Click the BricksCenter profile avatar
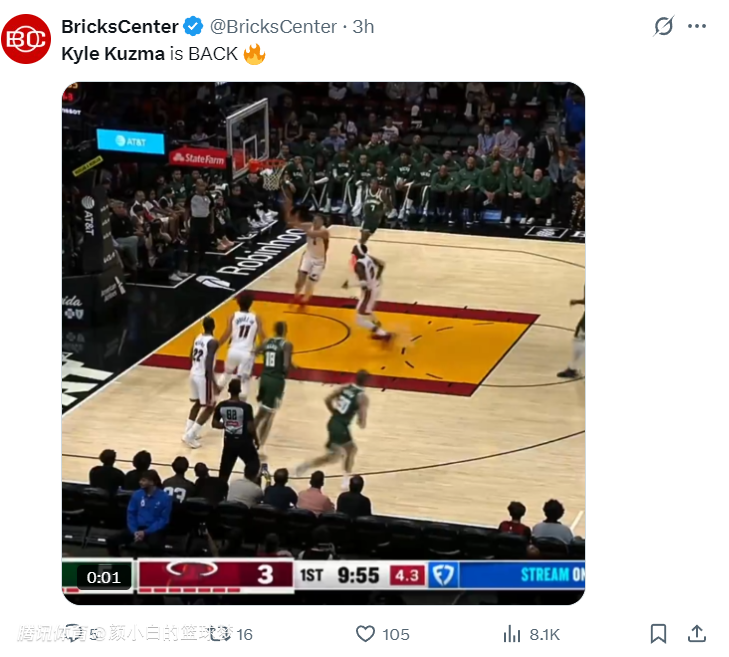Image resolution: width=729 pixels, height=657 pixels. point(26,40)
